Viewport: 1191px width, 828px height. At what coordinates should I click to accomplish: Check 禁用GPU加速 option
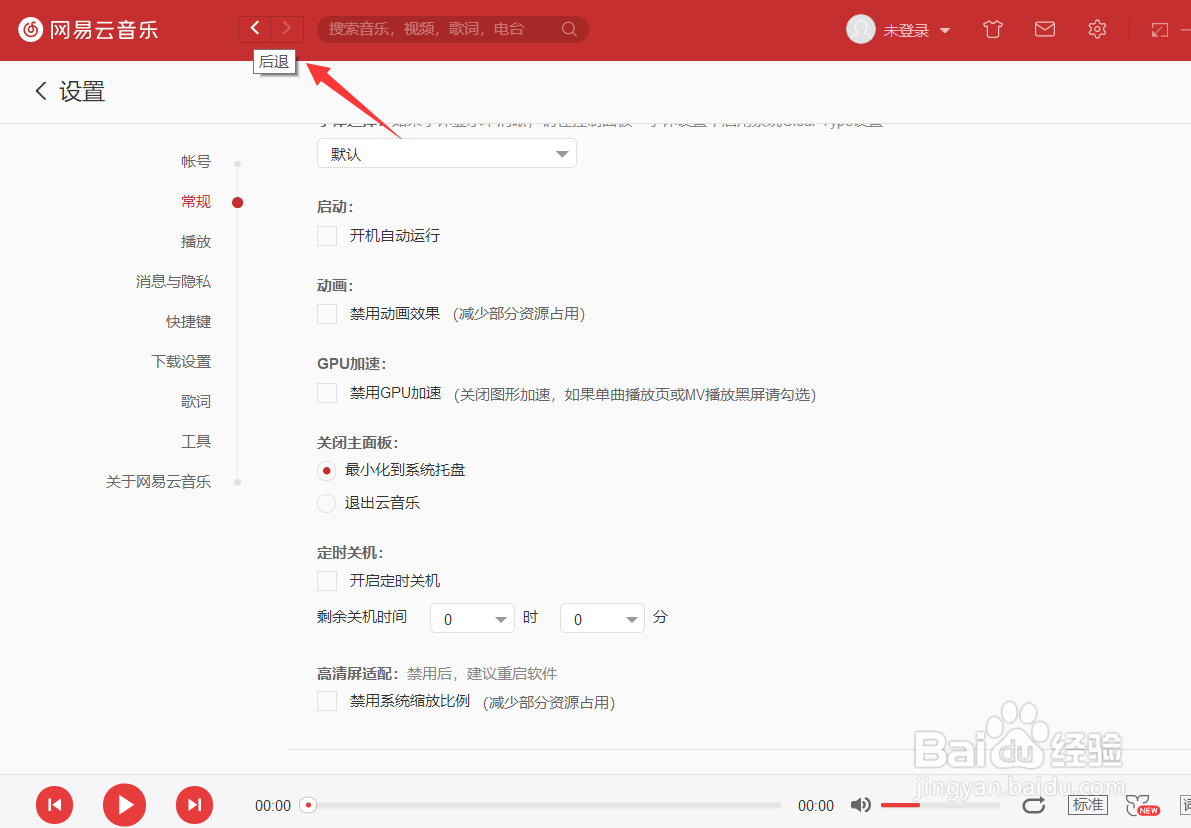(x=326, y=392)
